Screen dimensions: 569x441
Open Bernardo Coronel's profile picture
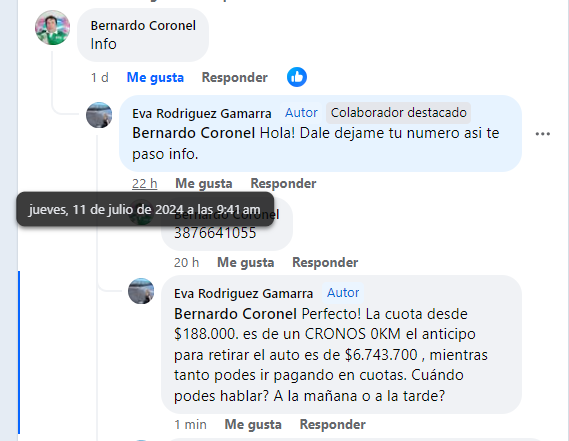pos(53,28)
